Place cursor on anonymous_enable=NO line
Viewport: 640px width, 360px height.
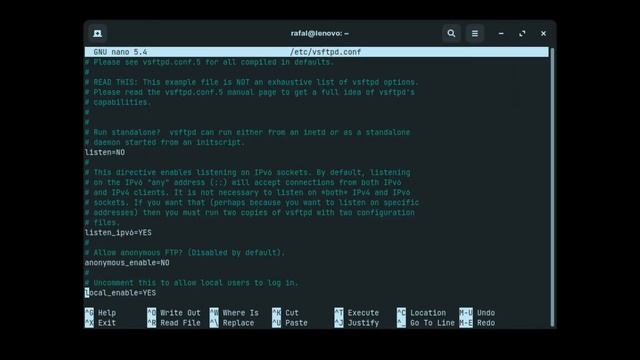(127, 263)
